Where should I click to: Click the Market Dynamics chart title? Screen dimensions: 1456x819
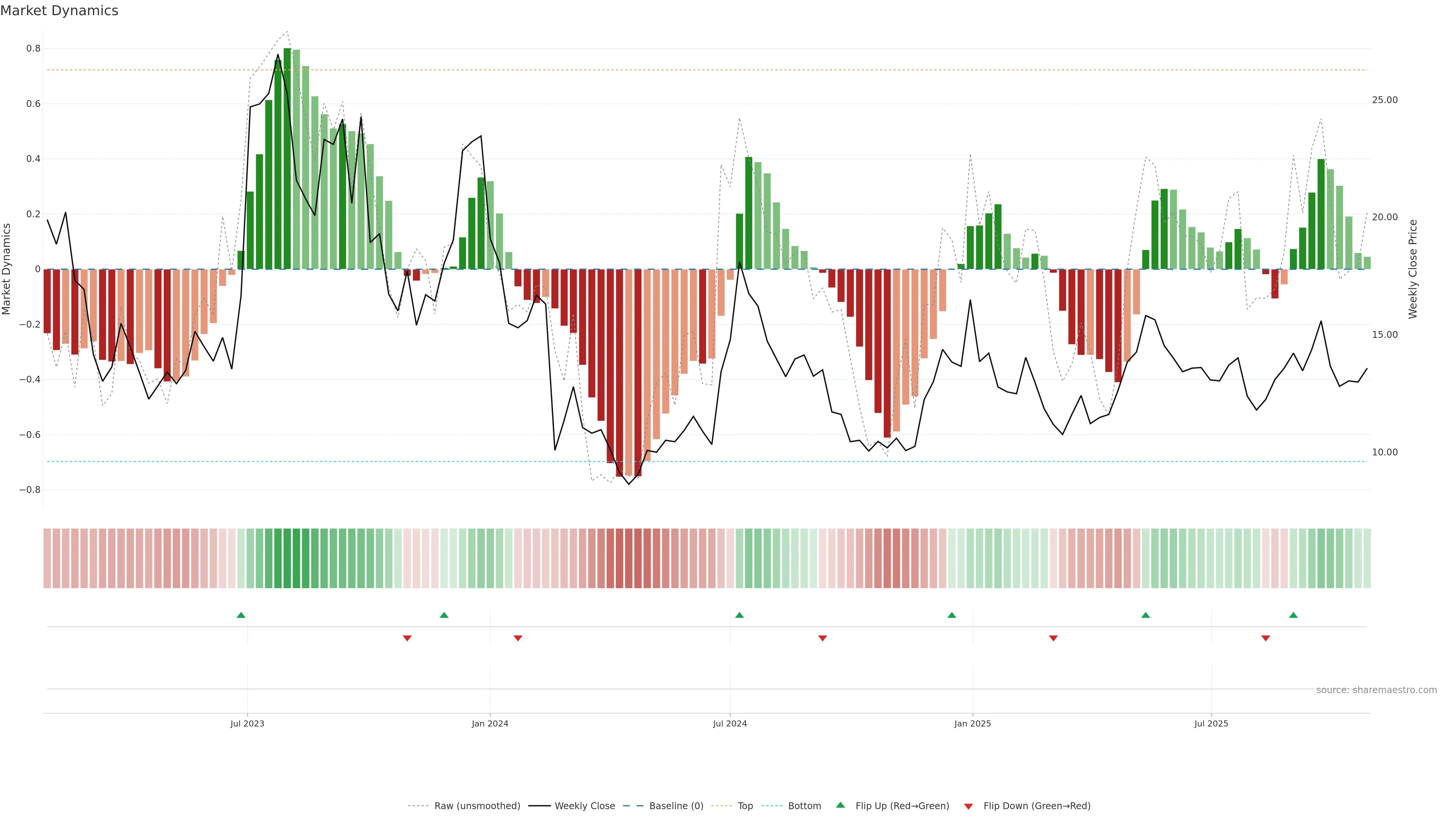(x=60, y=11)
